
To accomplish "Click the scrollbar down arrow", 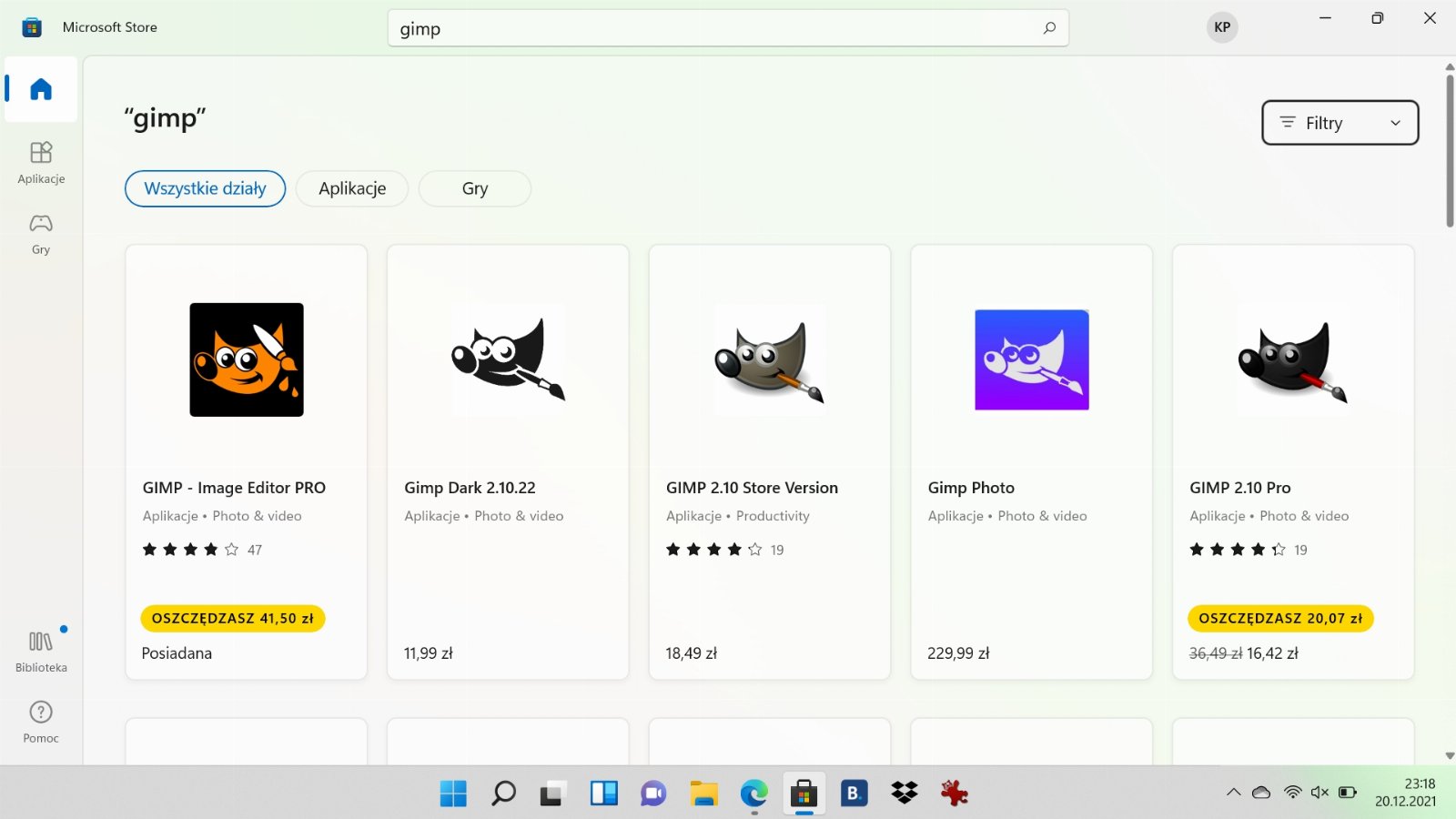I will coord(1450,756).
